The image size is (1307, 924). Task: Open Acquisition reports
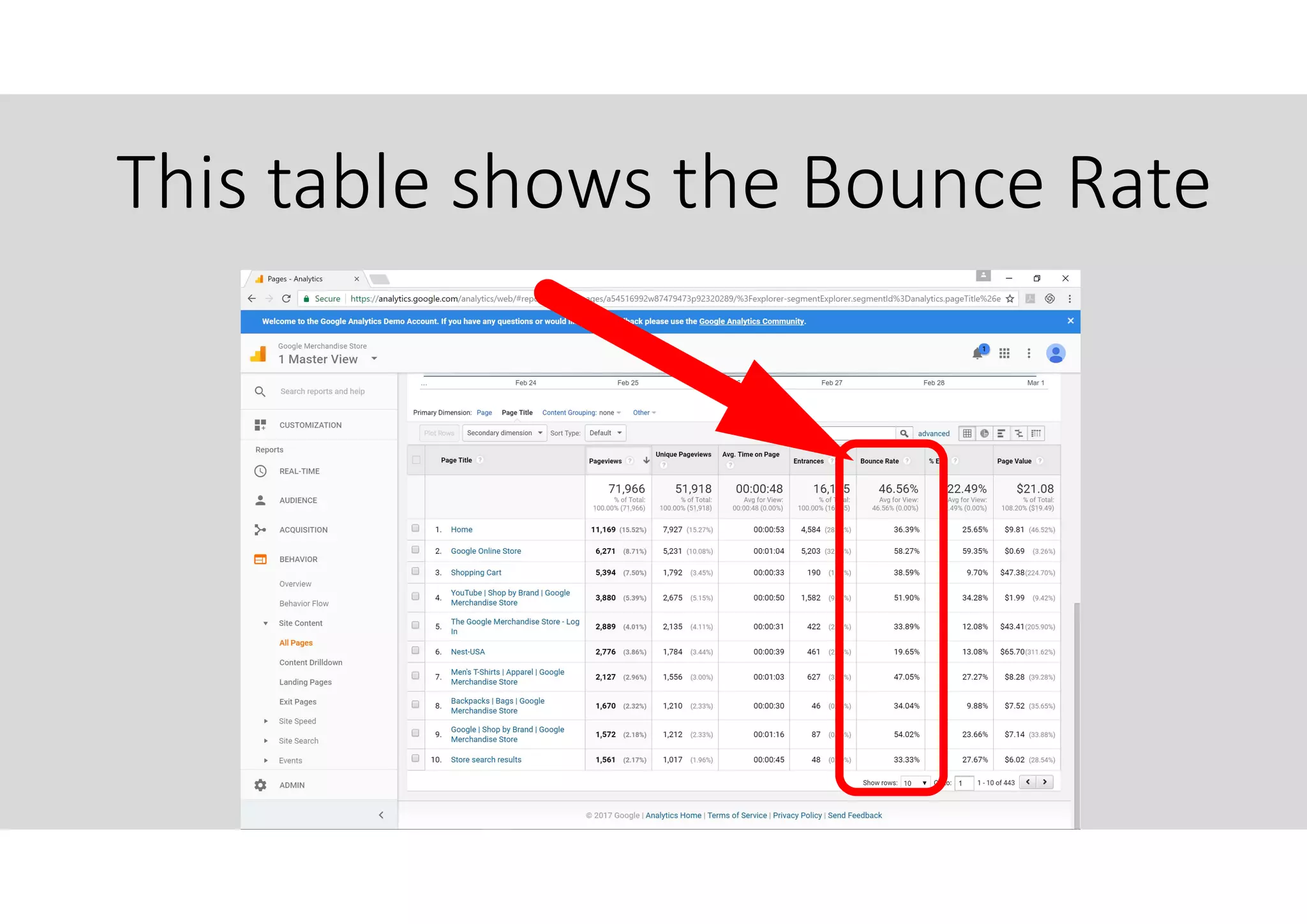click(x=303, y=530)
